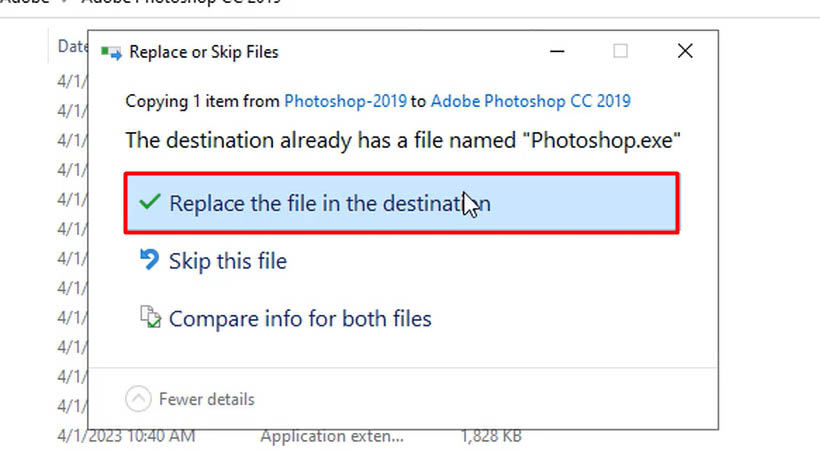Click the Application extension type cell
The image size is (820, 450).
[x=332, y=436]
